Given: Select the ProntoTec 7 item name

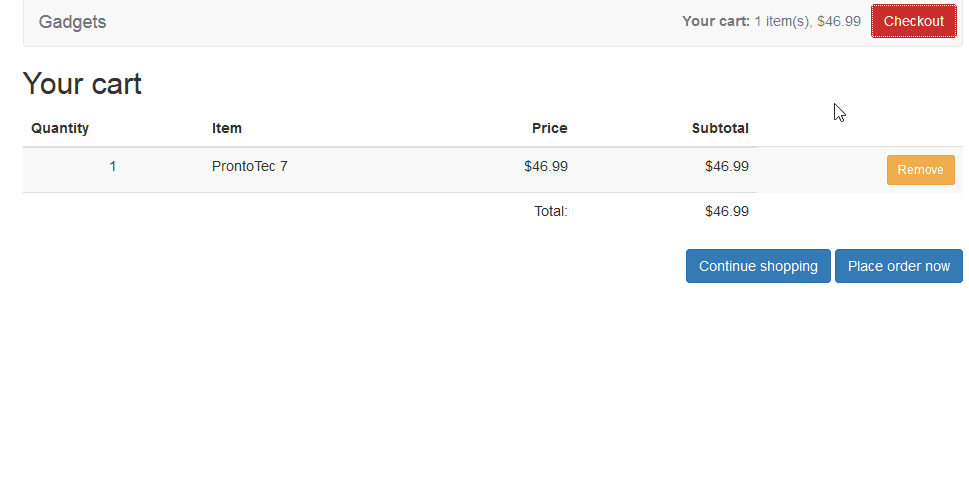Looking at the screenshot, I should pos(250,167).
